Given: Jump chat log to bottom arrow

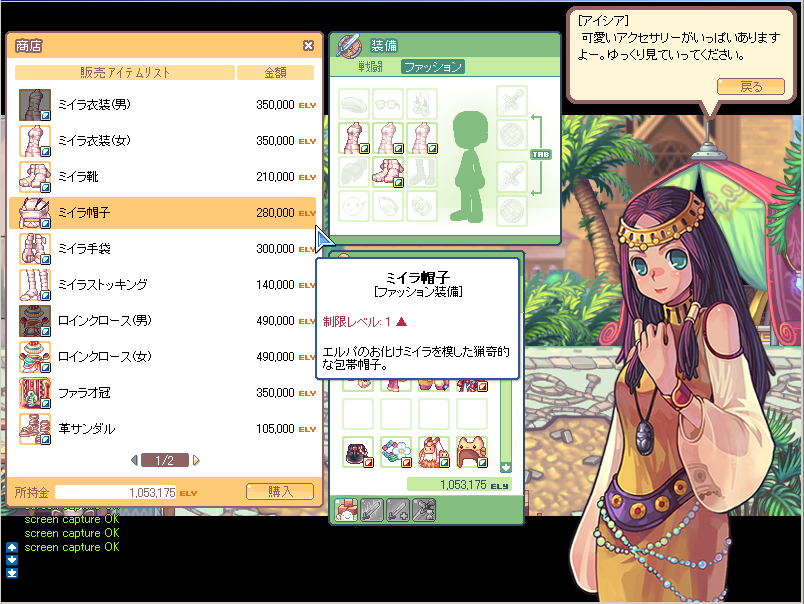Looking at the screenshot, I should tap(12, 573).
